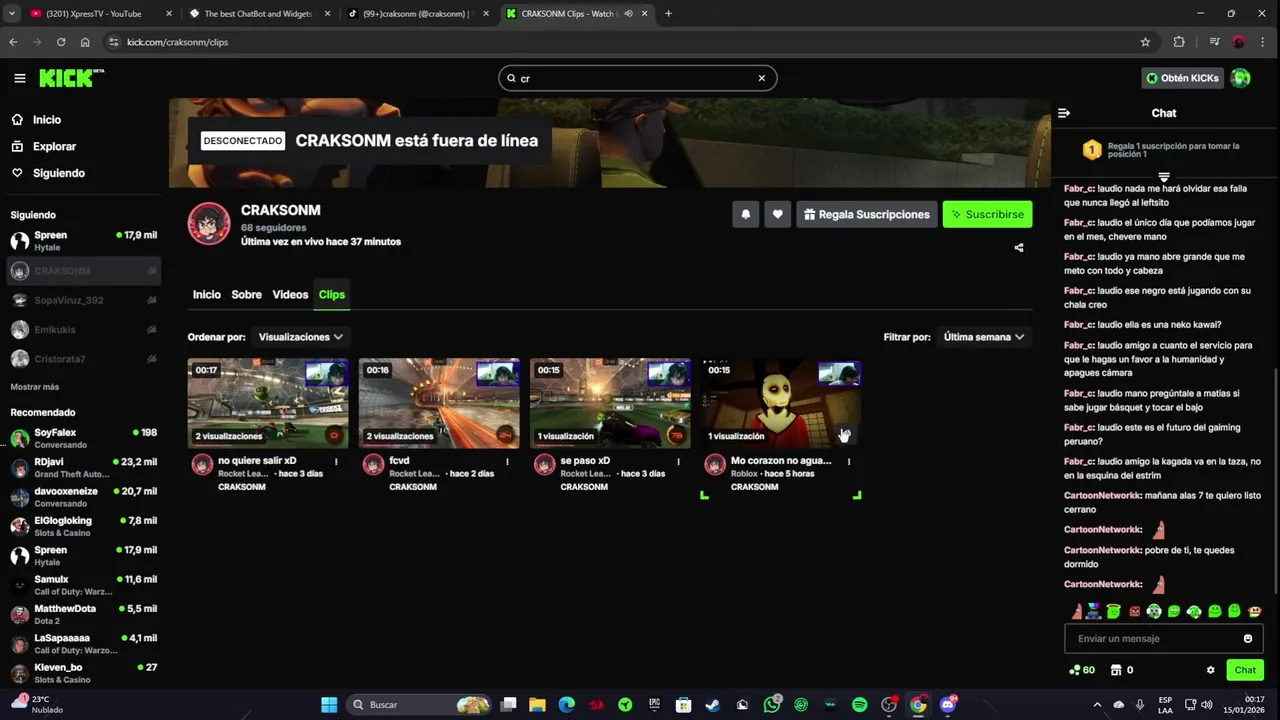The height and width of the screenshot is (720, 1280).
Task: Open a new browser tab
Action: point(668,14)
